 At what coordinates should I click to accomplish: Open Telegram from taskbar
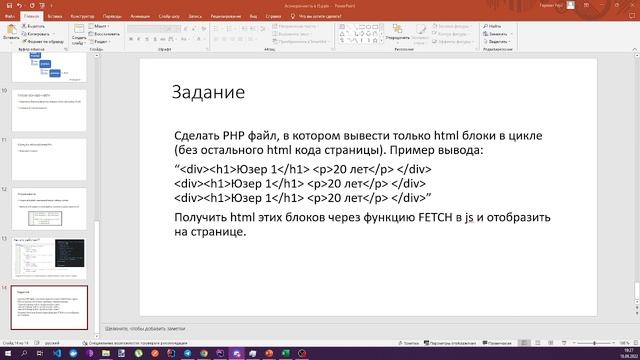188,353
